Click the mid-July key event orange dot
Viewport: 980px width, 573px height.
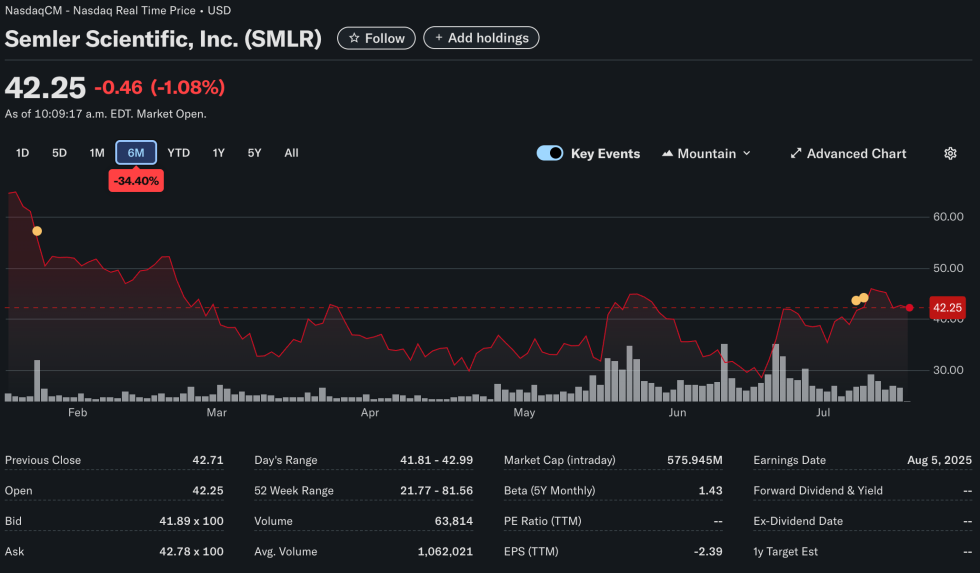pos(864,298)
